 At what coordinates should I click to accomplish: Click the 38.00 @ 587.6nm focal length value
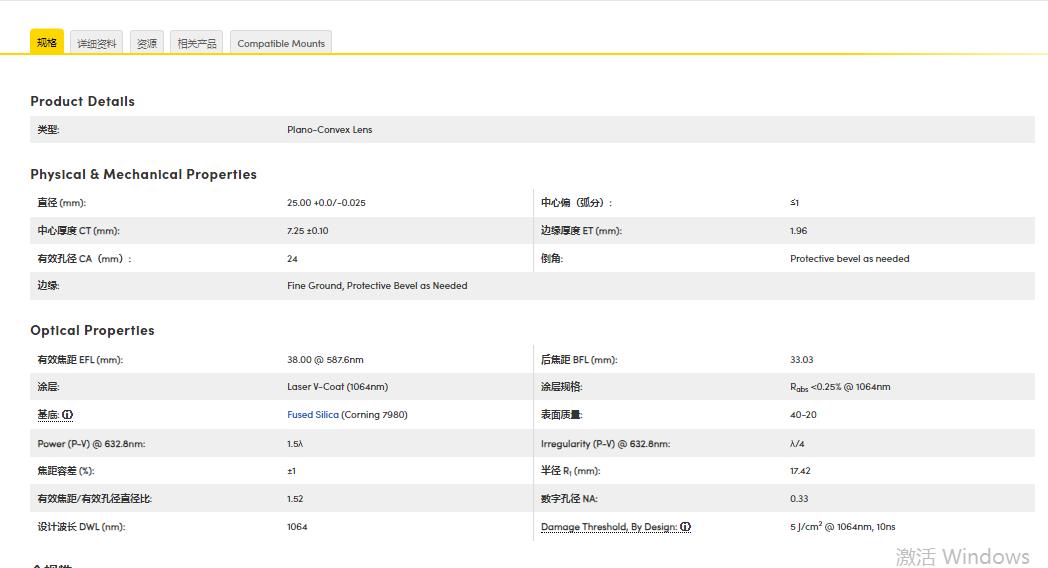click(x=325, y=359)
